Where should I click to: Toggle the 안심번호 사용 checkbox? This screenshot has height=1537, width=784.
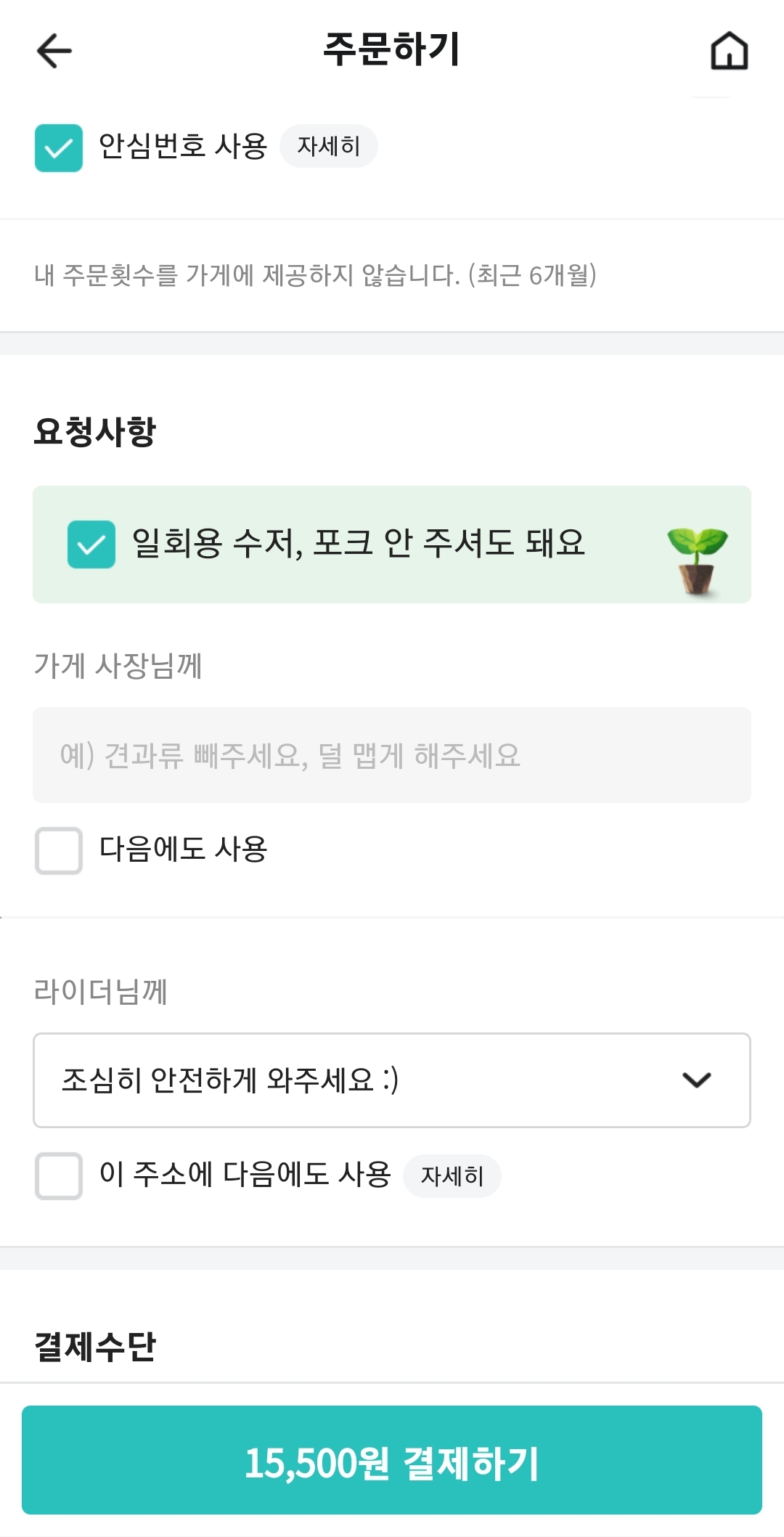coord(59,148)
